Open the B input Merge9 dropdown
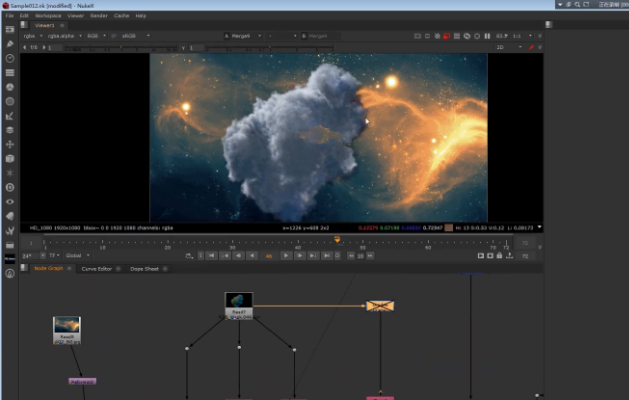The image size is (629, 400). (320, 36)
